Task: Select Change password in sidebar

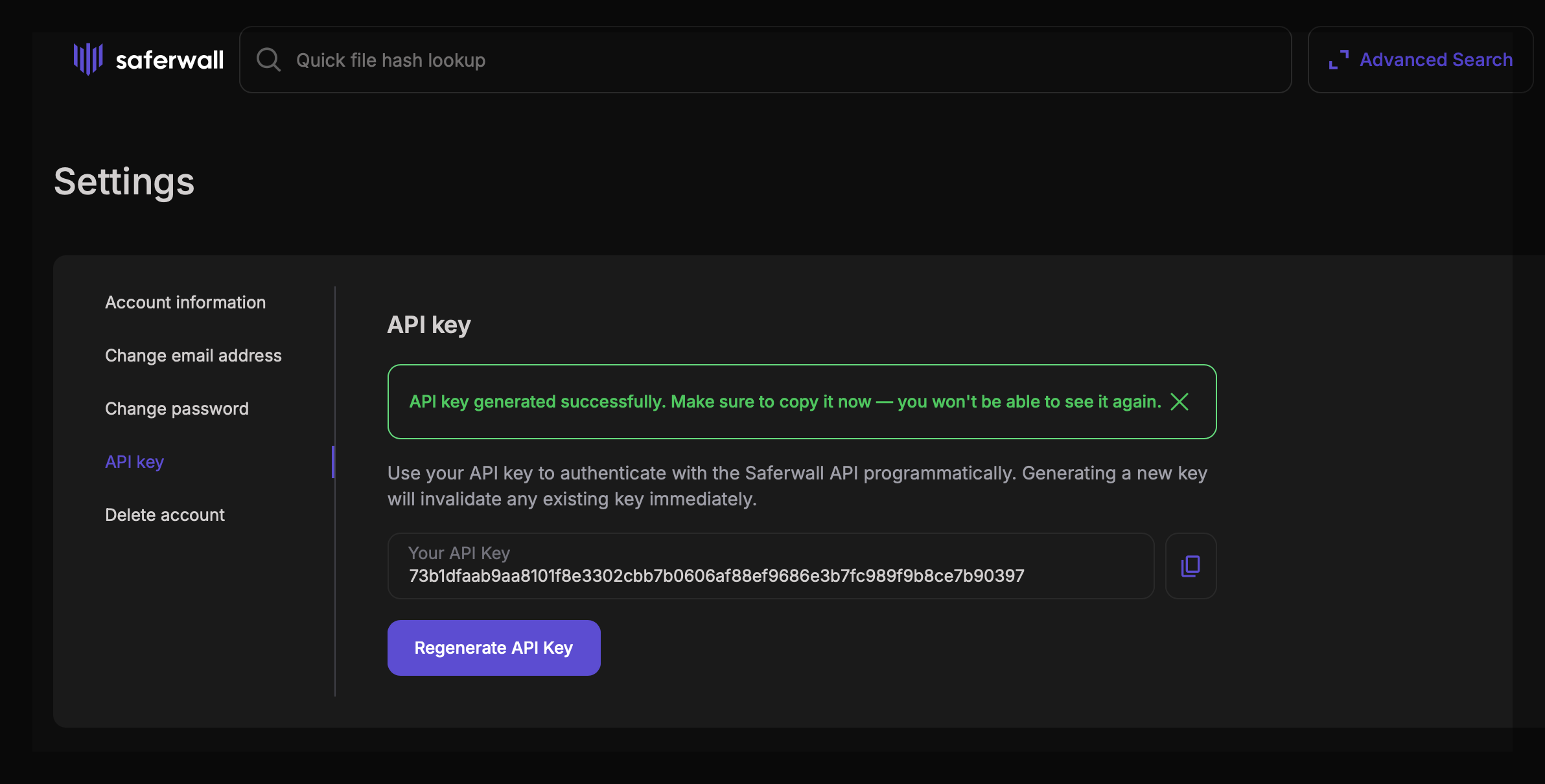Action: click(x=177, y=408)
